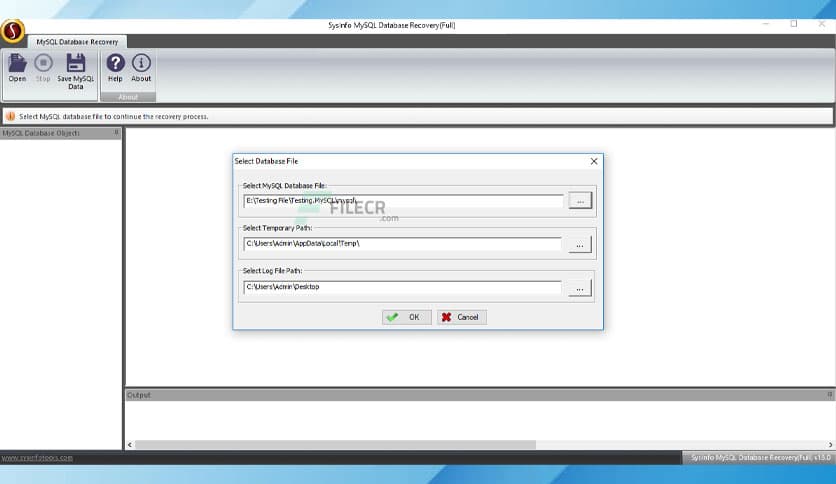
Task: Close the Select Database File dialog
Action: click(x=594, y=161)
